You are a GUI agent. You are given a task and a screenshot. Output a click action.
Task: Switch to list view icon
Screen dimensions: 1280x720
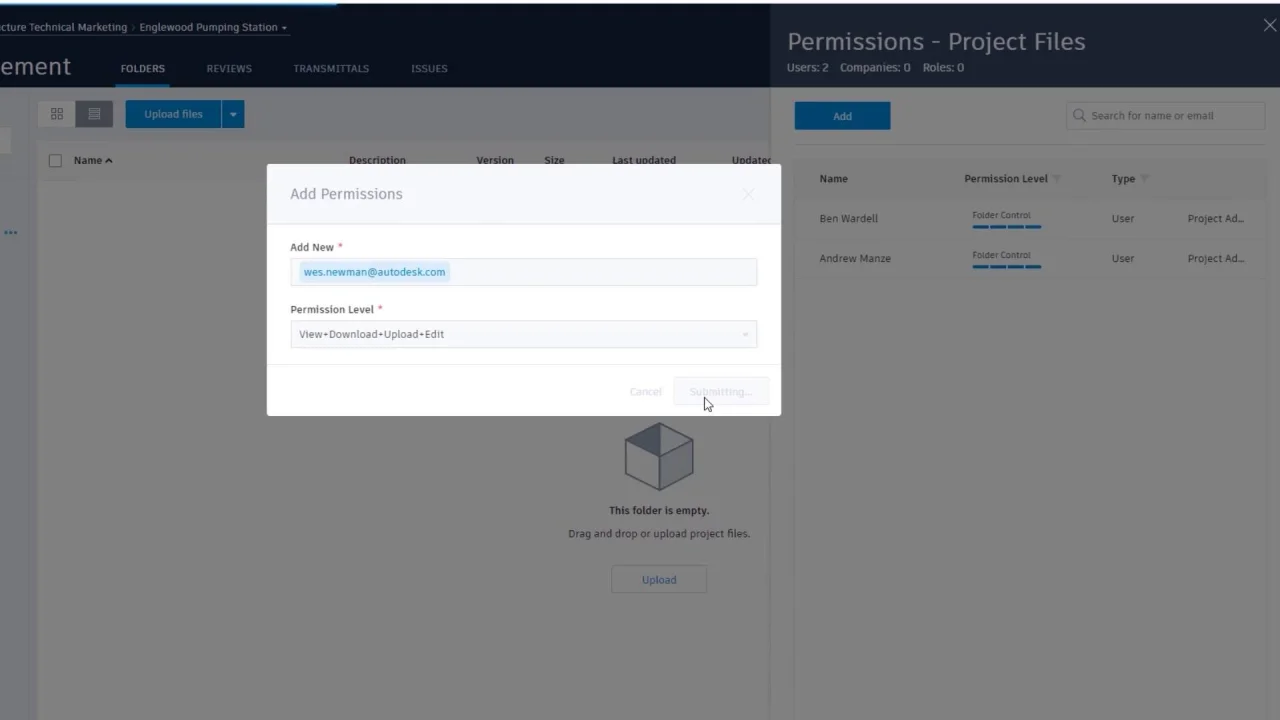click(94, 114)
